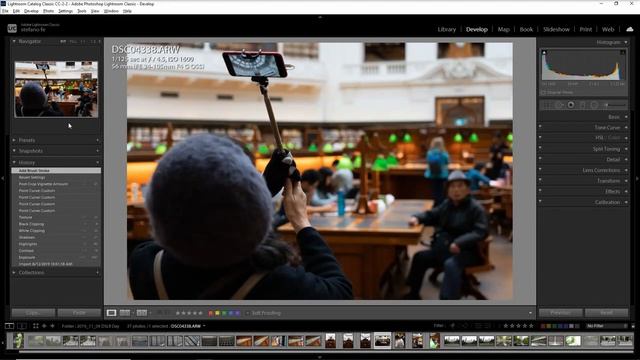This screenshot has height=360, width=640.
Task: Expand the Presets panel
Action: (x=14, y=140)
